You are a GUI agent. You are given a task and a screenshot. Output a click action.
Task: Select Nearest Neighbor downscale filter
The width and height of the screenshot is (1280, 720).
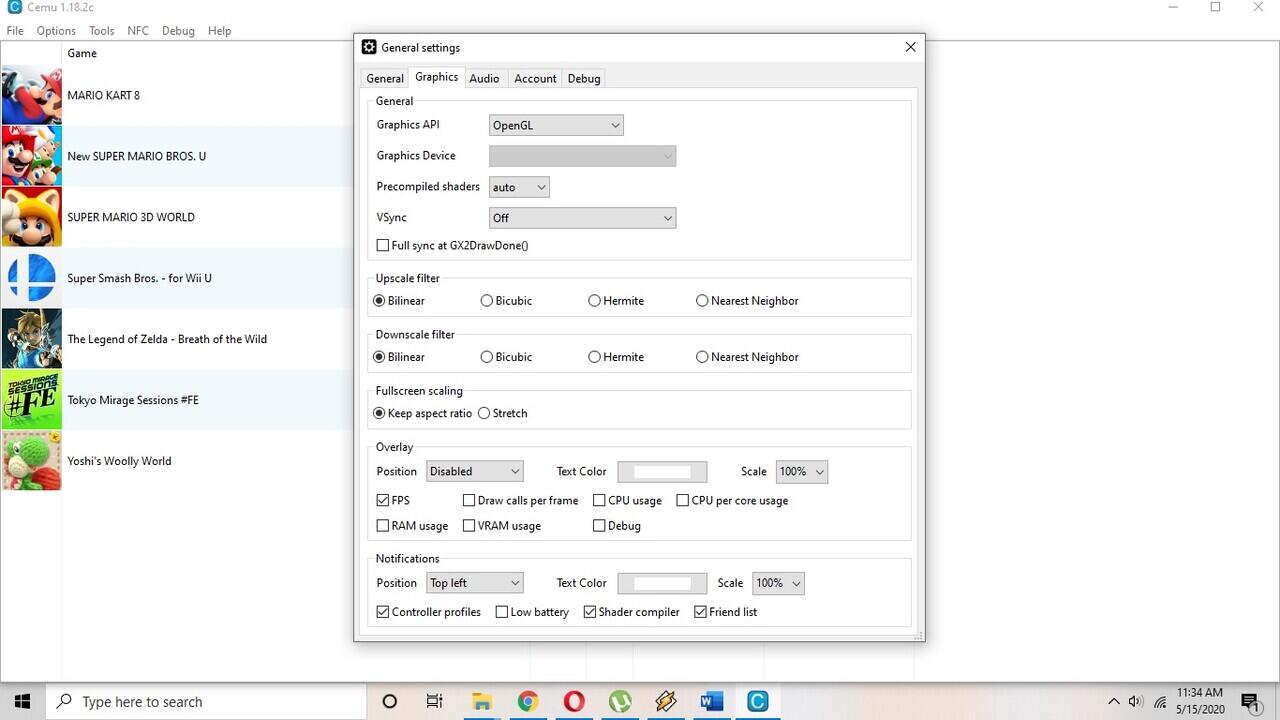(747, 356)
